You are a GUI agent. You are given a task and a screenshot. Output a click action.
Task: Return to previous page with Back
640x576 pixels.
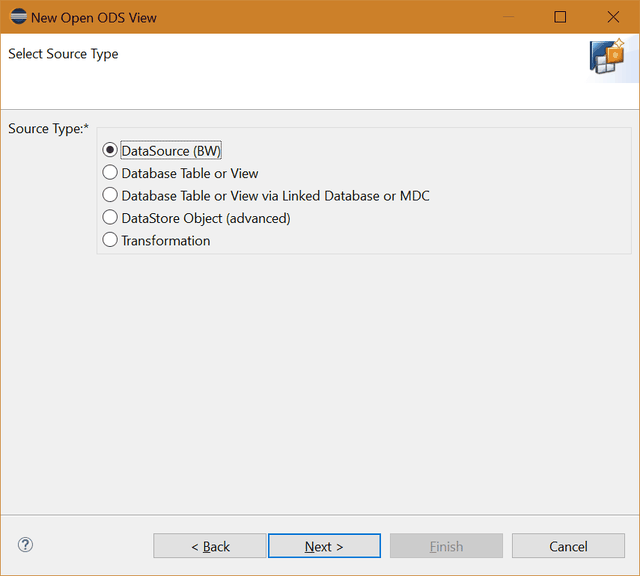tap(210, 546)
